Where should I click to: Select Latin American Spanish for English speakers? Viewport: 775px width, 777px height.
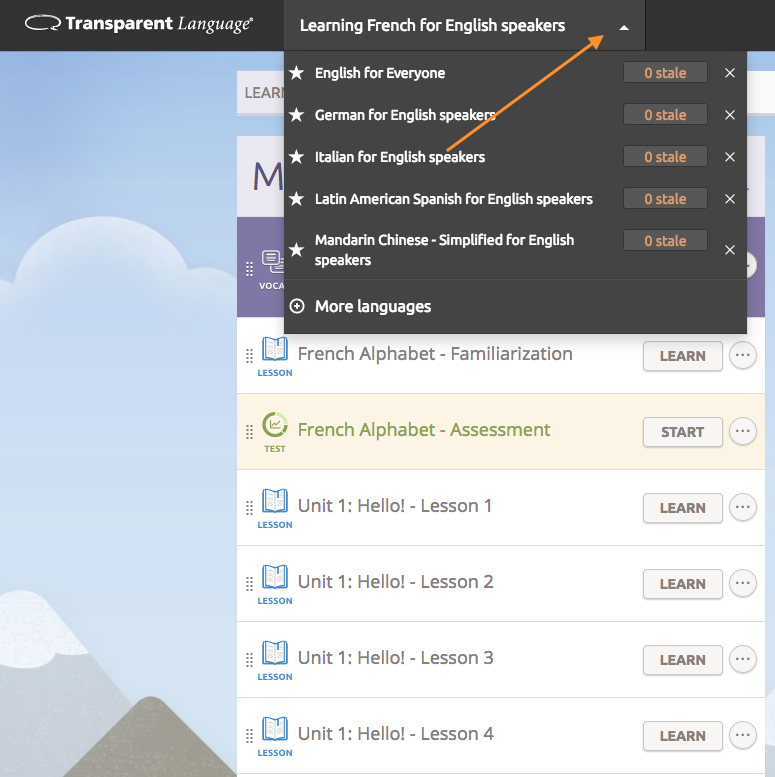tap(454, 199)
